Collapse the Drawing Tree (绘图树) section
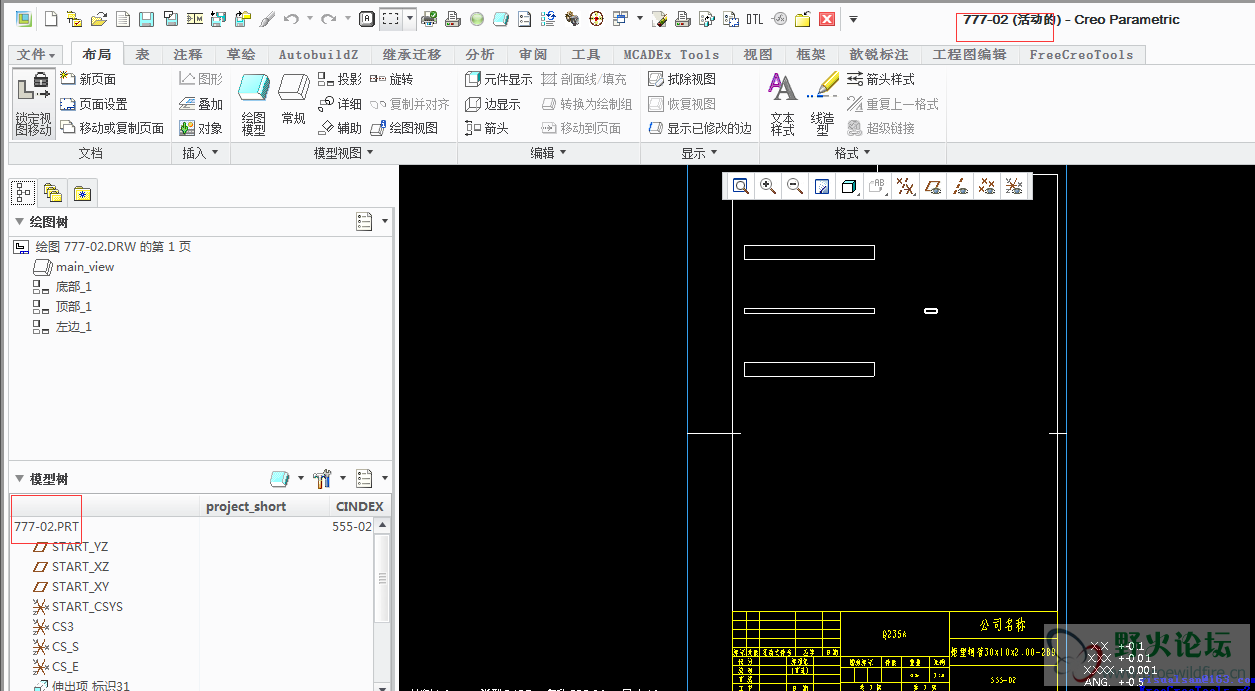Screen dimensions: 1255x691 point(18,222)
